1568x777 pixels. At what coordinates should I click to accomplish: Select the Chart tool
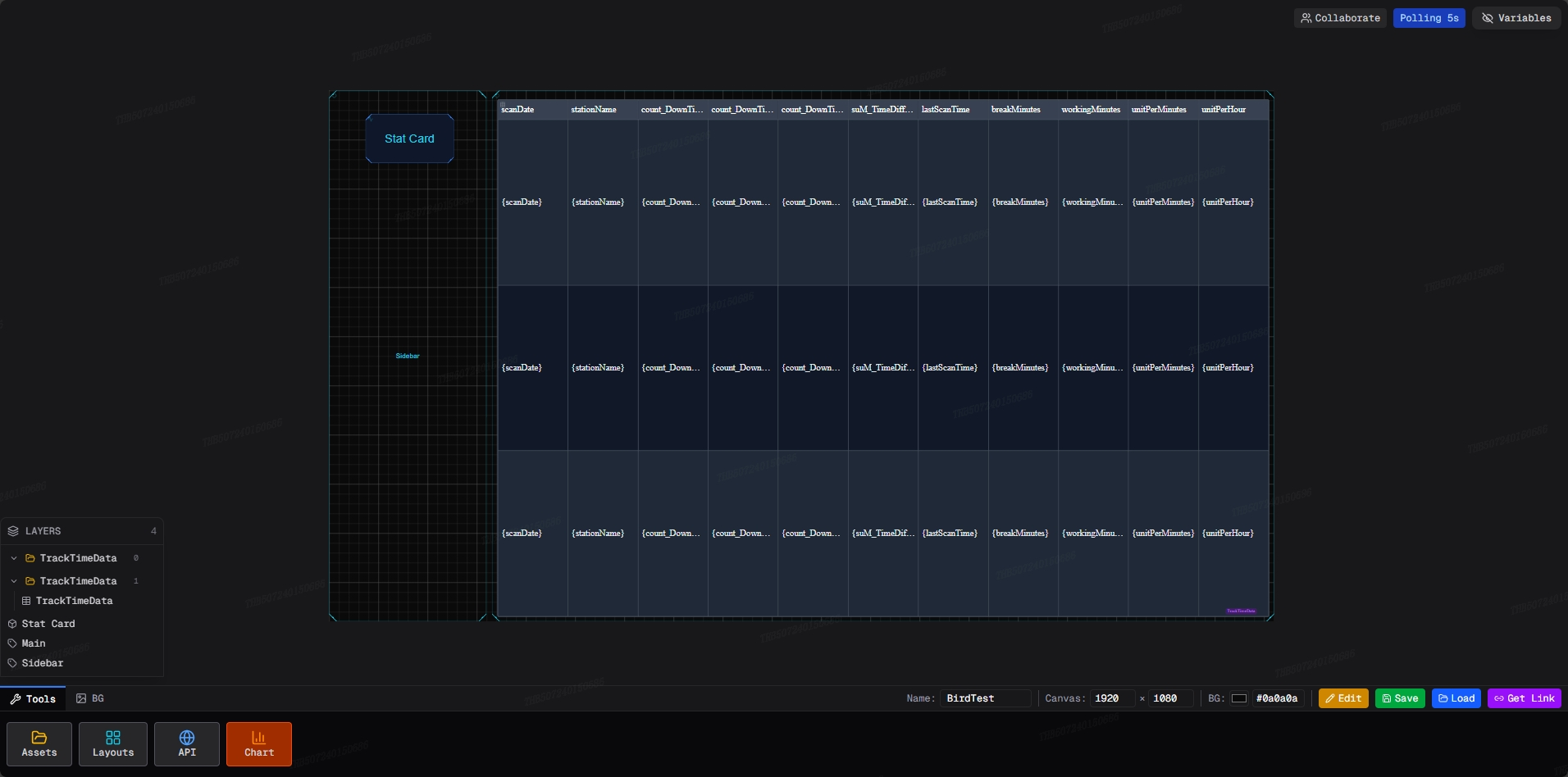[x=259, y=744]
